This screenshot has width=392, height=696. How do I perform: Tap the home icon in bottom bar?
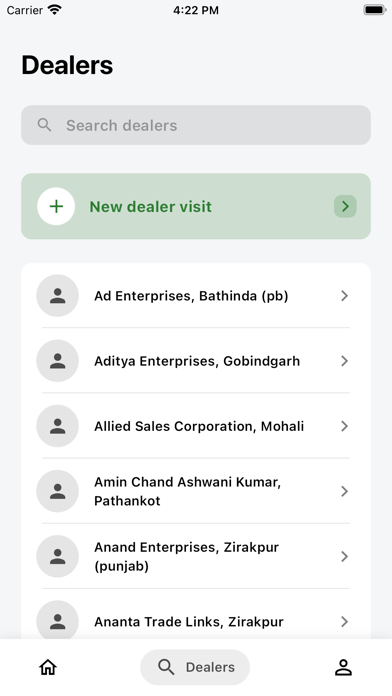point(48,667)
